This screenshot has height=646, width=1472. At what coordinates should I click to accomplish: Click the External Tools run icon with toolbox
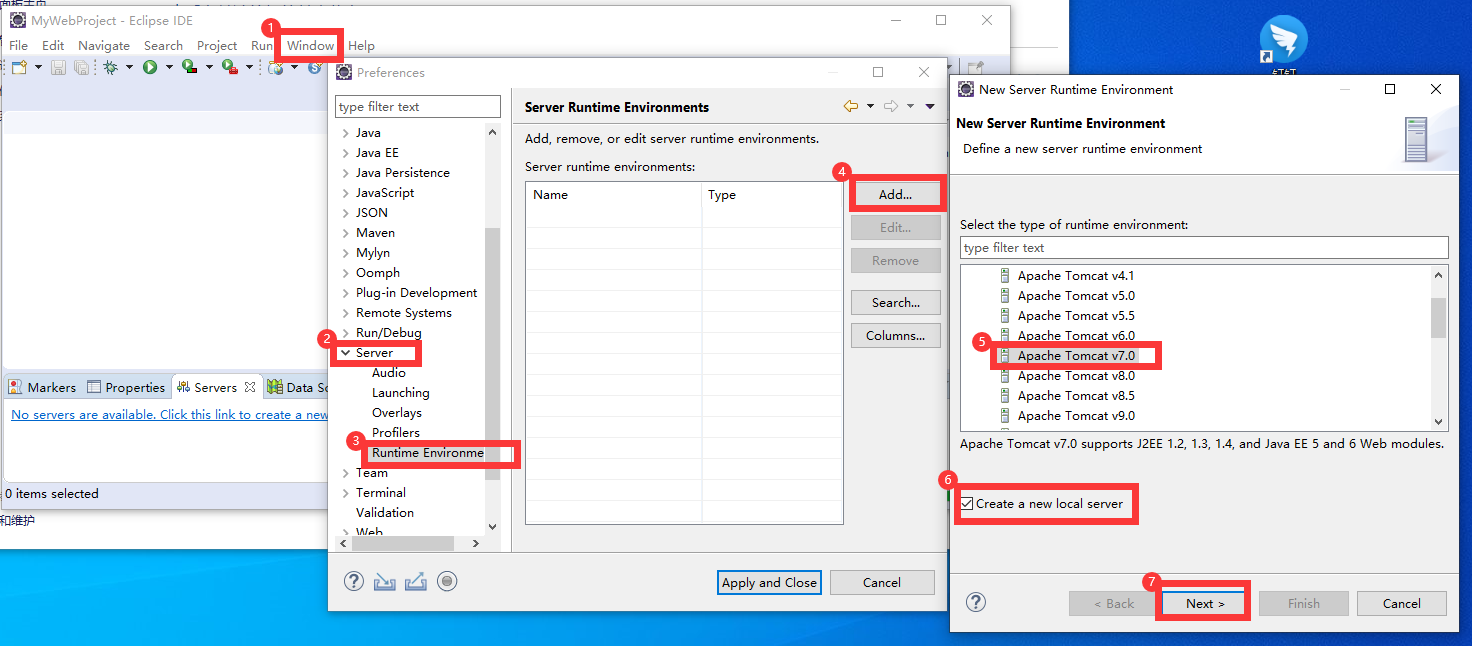(230, 67)
